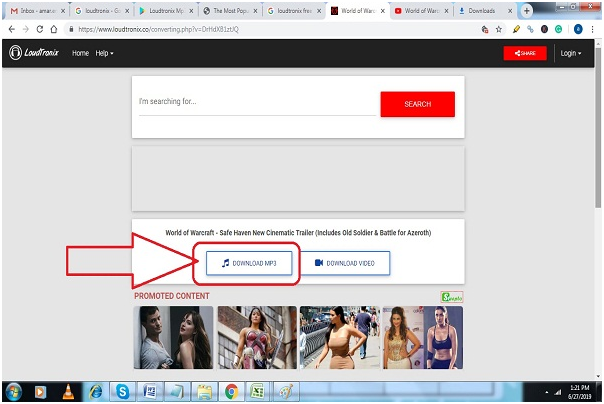
Task: Open Skype from the taskbar
Action: pos(122,392)
